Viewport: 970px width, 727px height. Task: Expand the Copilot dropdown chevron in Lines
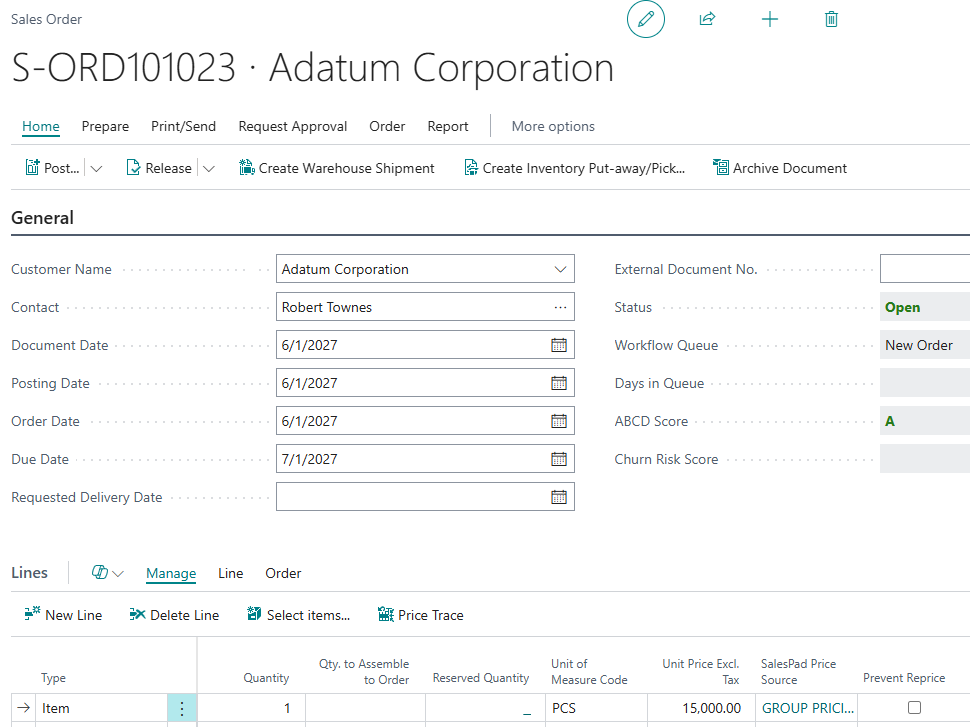(118, 574)
